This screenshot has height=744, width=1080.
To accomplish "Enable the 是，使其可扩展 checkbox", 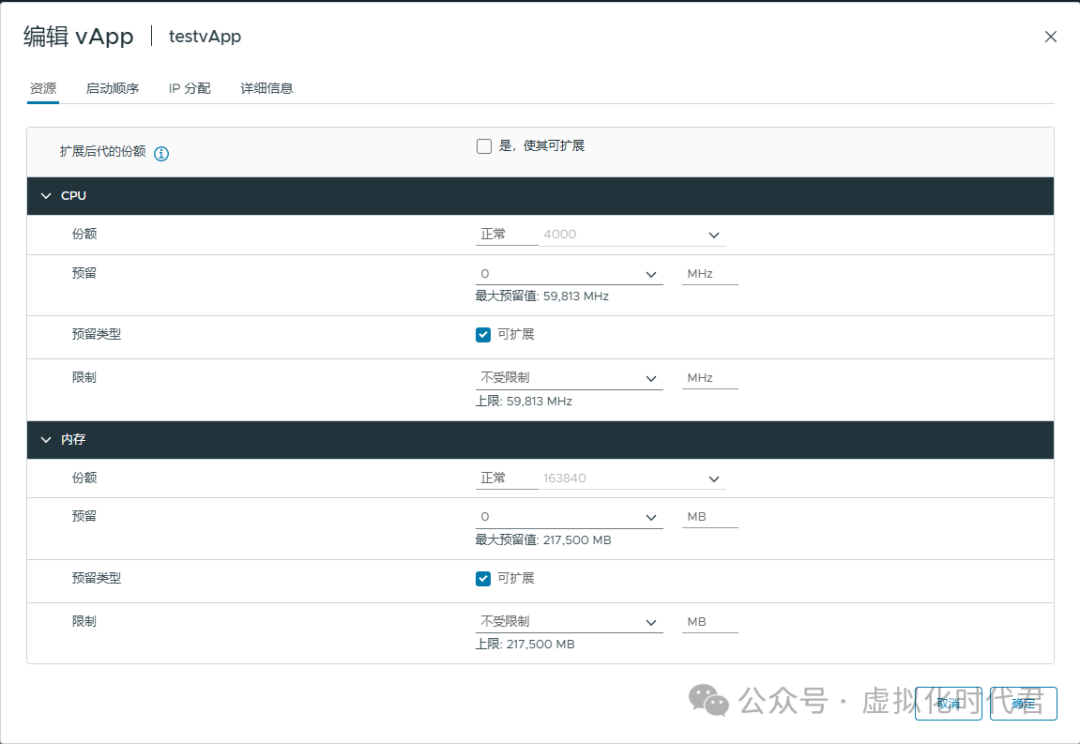I will pos(484,146).
